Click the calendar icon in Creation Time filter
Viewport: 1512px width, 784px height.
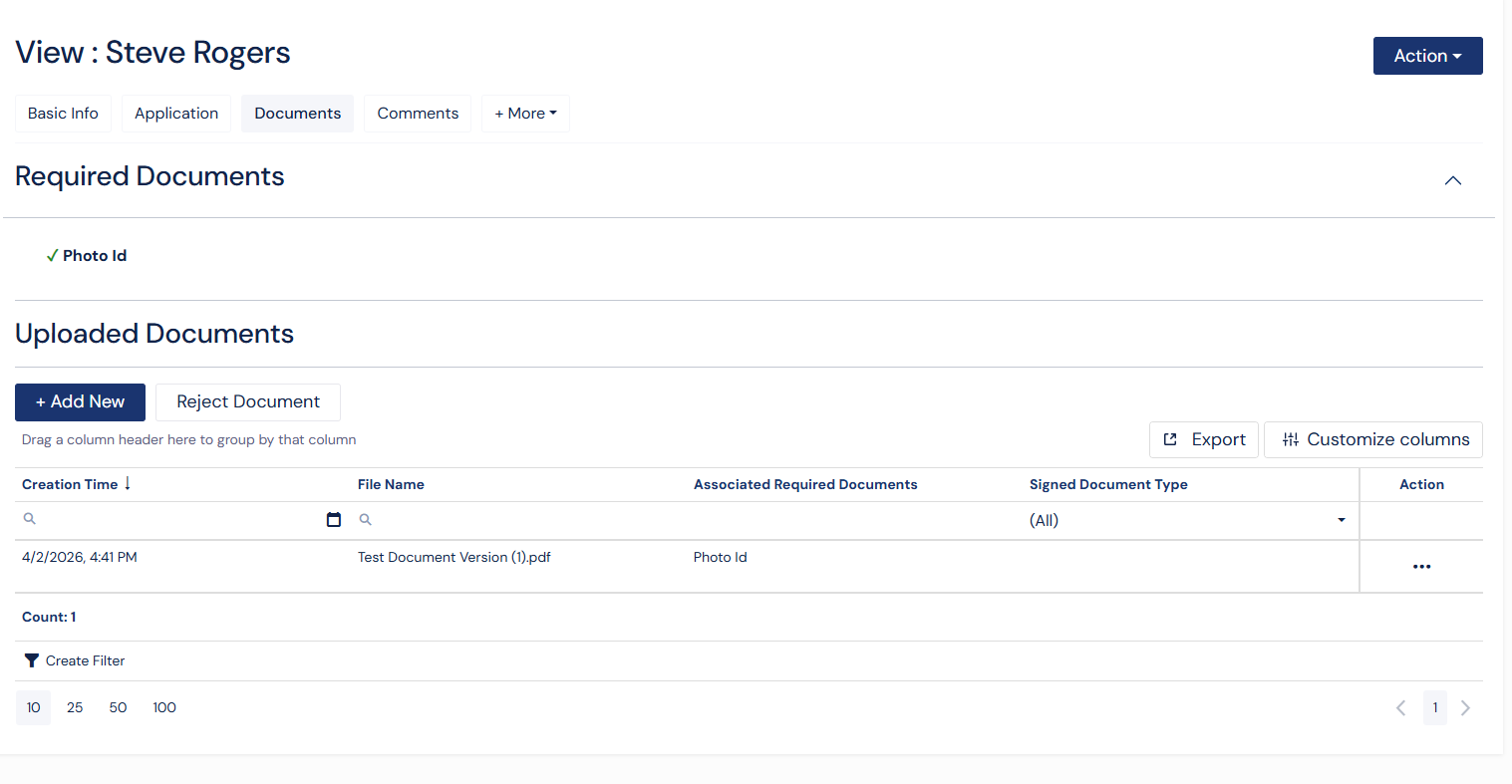[334, 520]
